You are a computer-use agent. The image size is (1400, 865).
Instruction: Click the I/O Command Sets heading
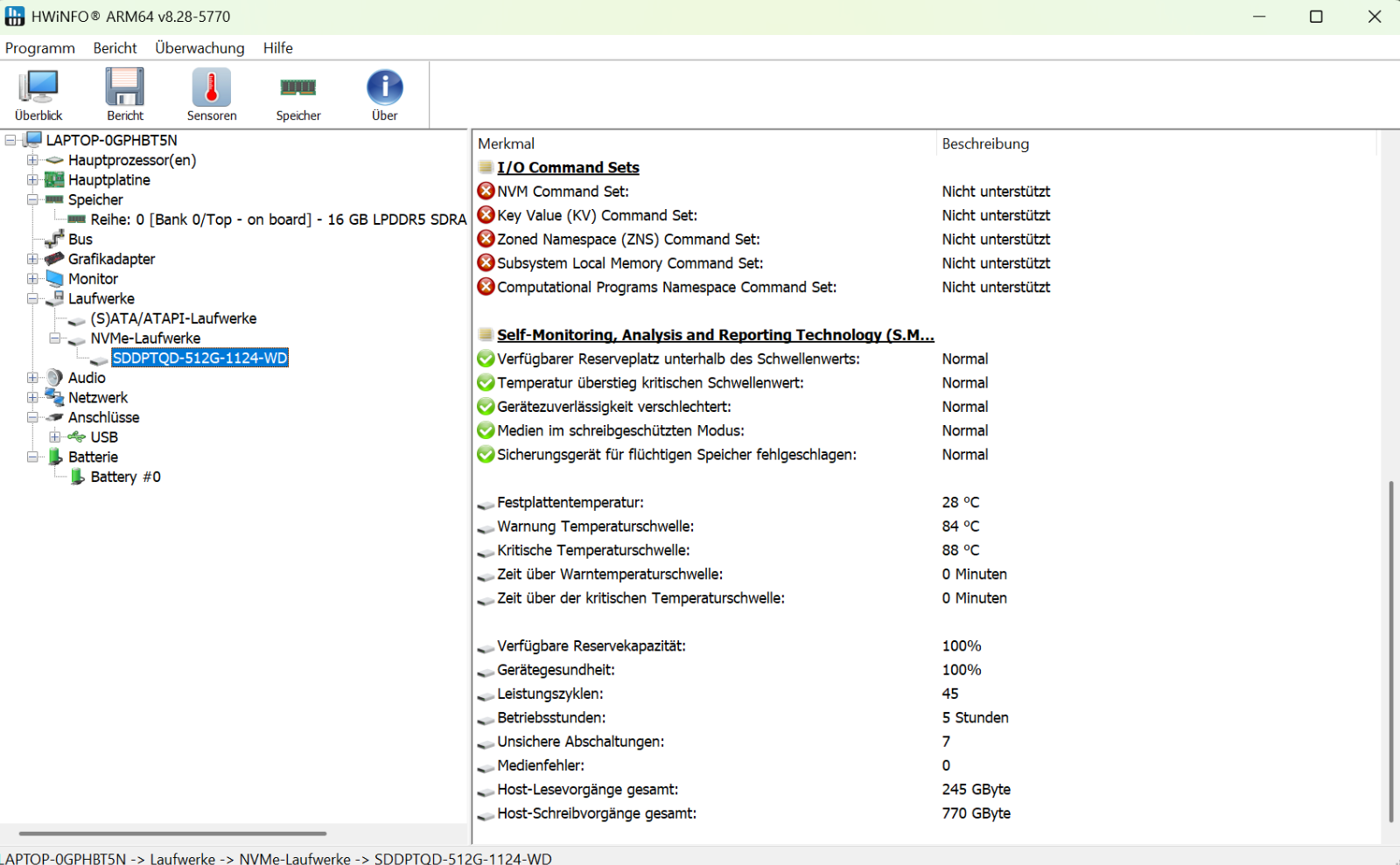(x=568, y=167)
